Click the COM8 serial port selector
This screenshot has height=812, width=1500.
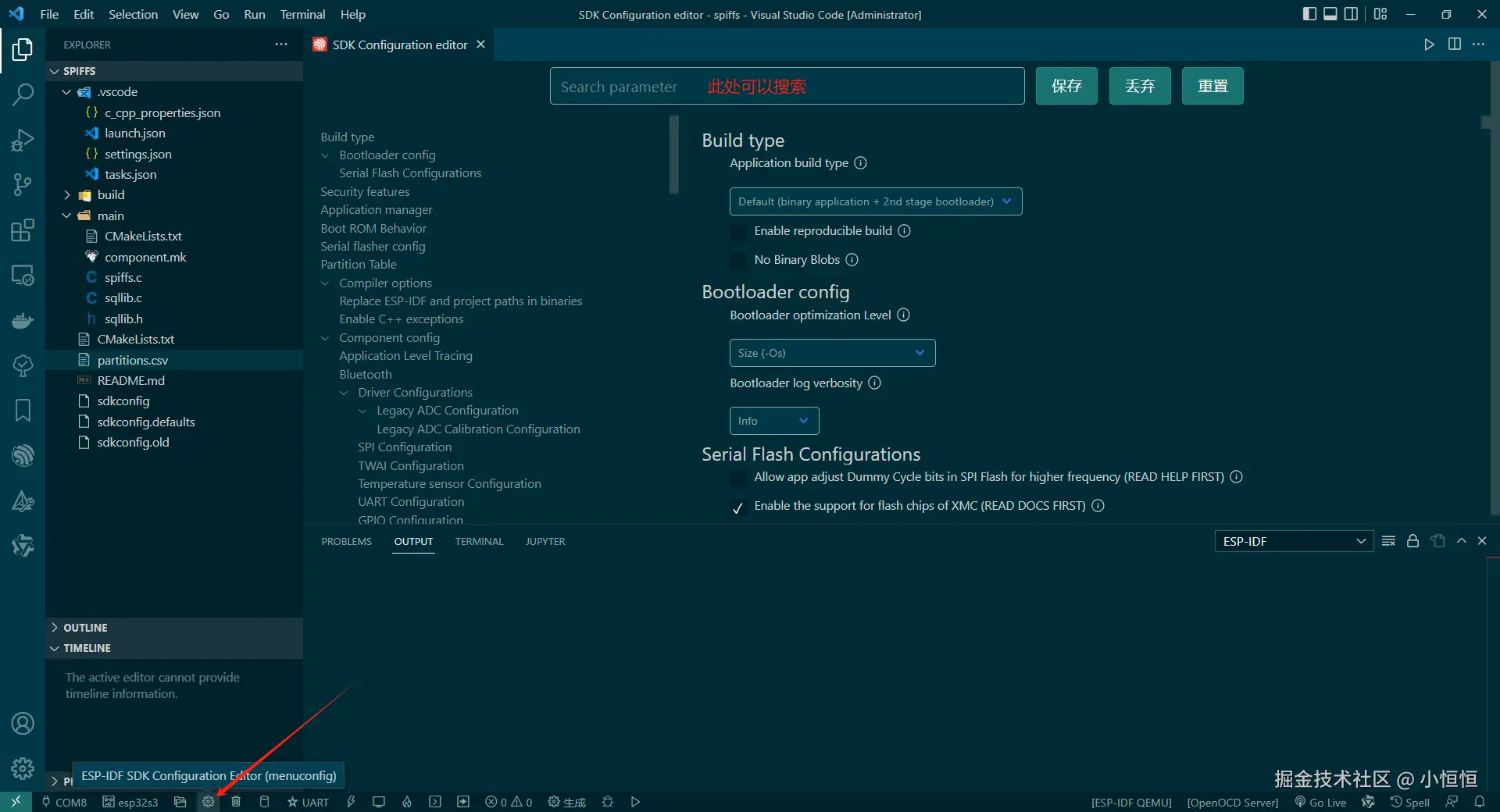tap(64, 802)
